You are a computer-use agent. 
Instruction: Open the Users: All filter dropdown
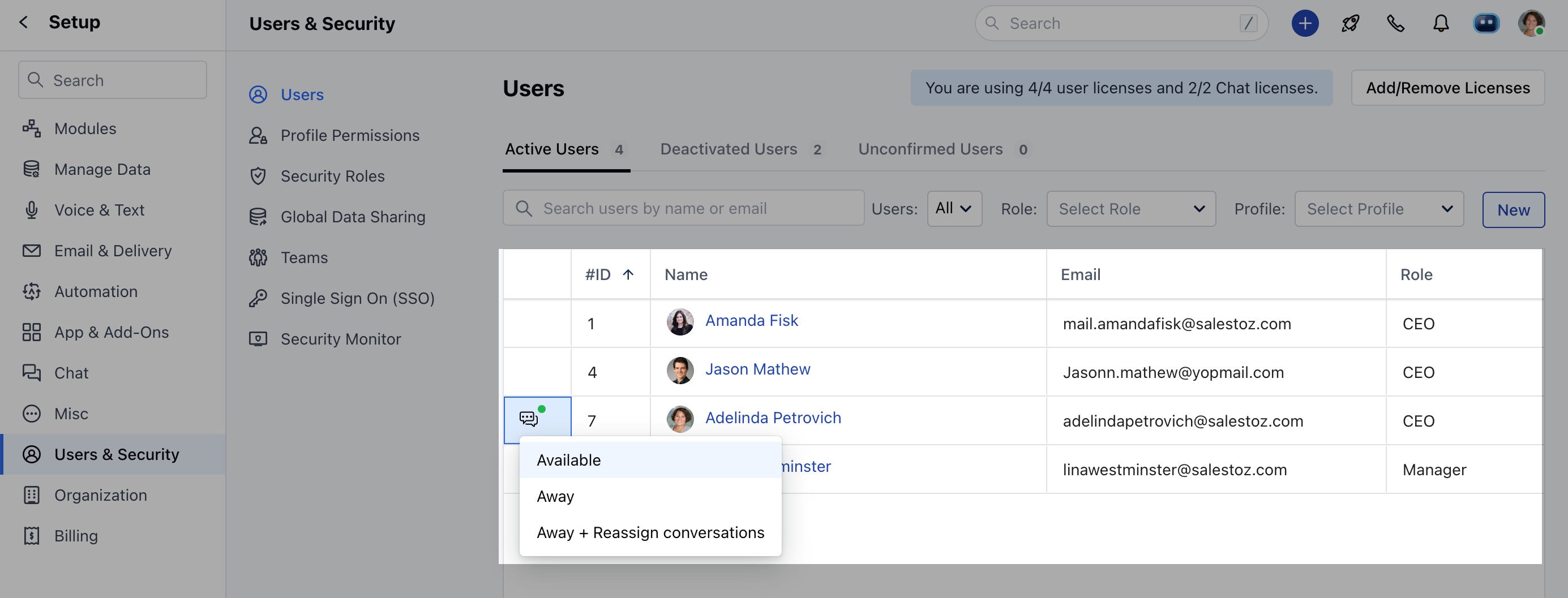pyautogui.click(x=954, y=209)
